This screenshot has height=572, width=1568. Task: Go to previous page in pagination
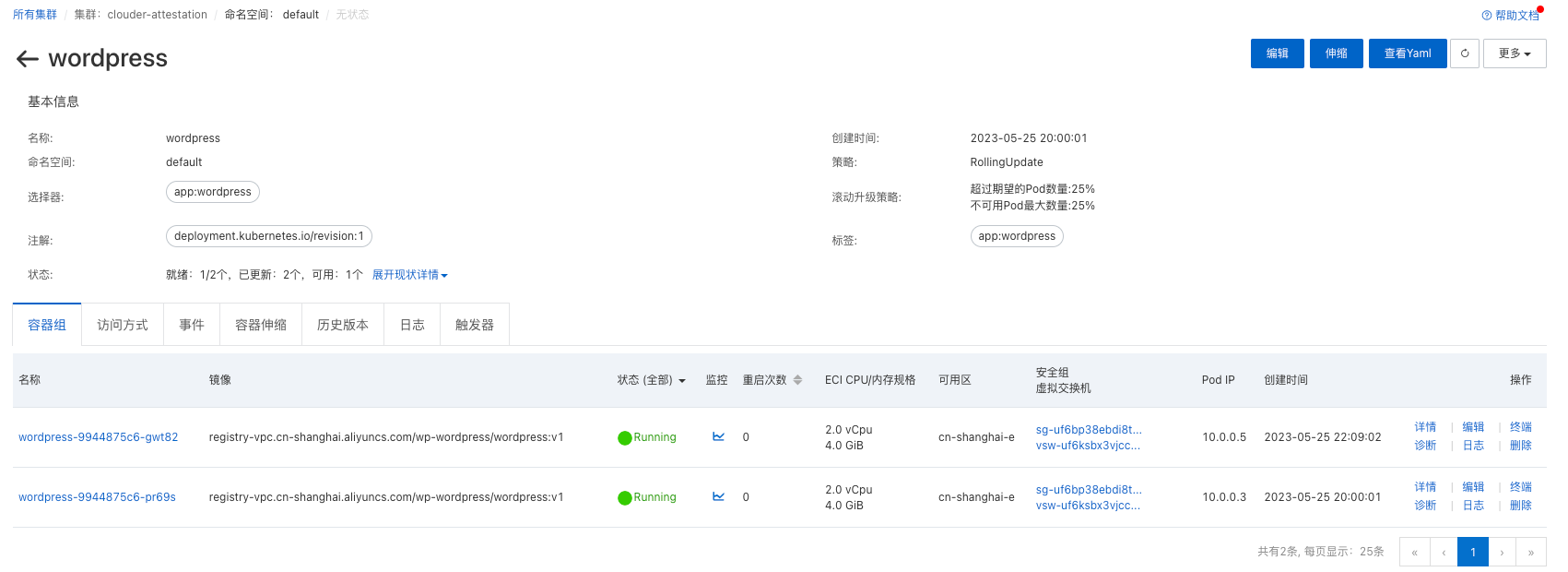pos(1444,552)
